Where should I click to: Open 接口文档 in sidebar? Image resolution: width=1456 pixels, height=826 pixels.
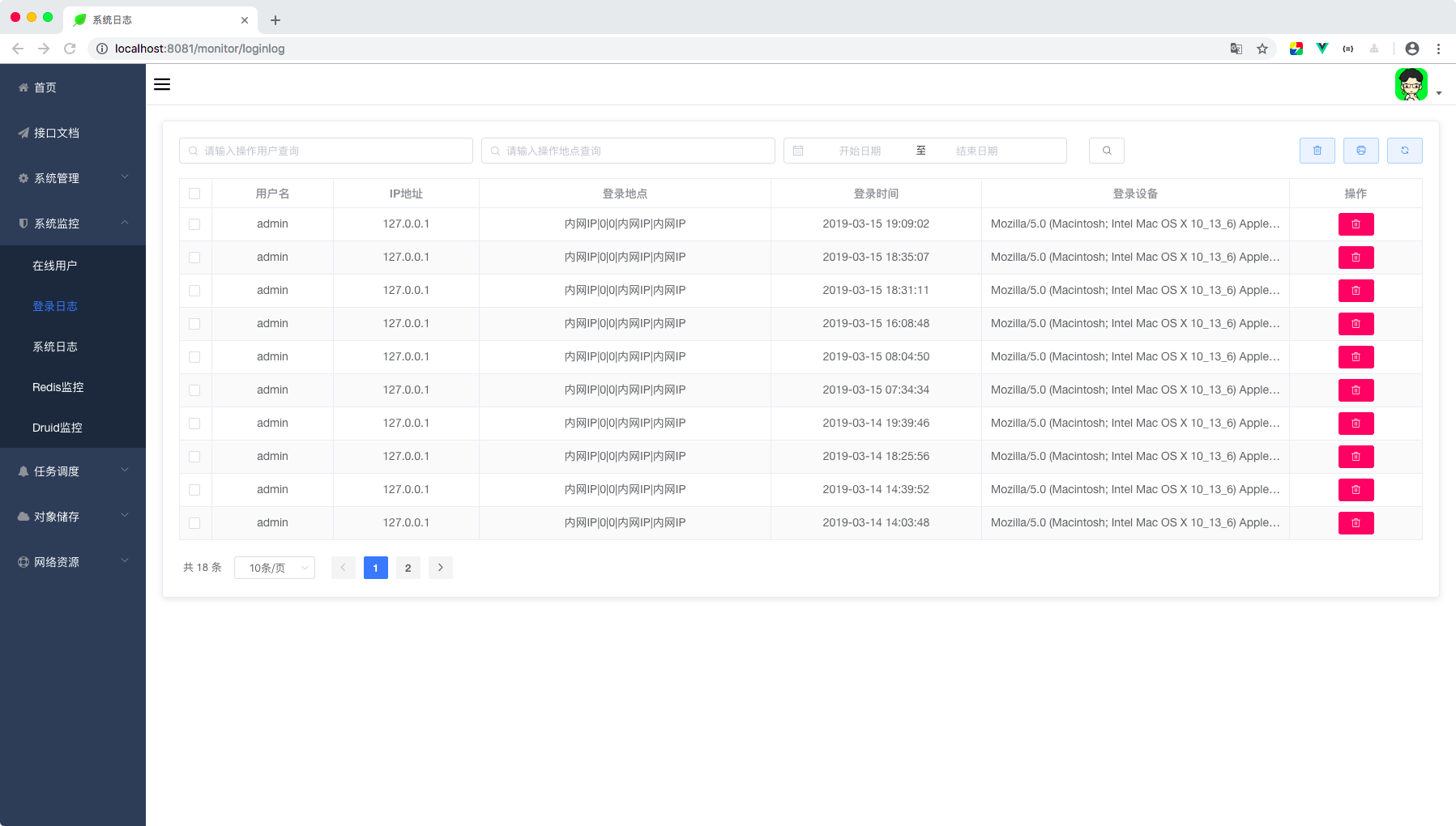point(73,133)
